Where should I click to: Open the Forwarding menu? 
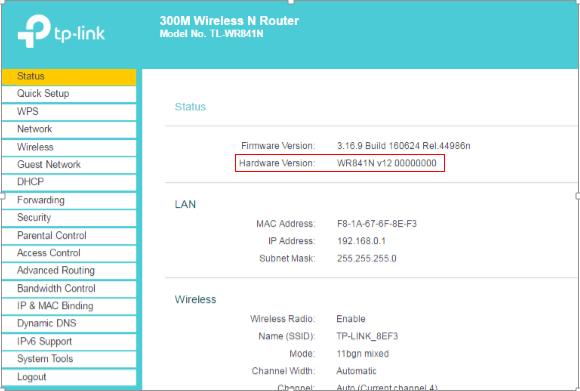click(69, 200)
